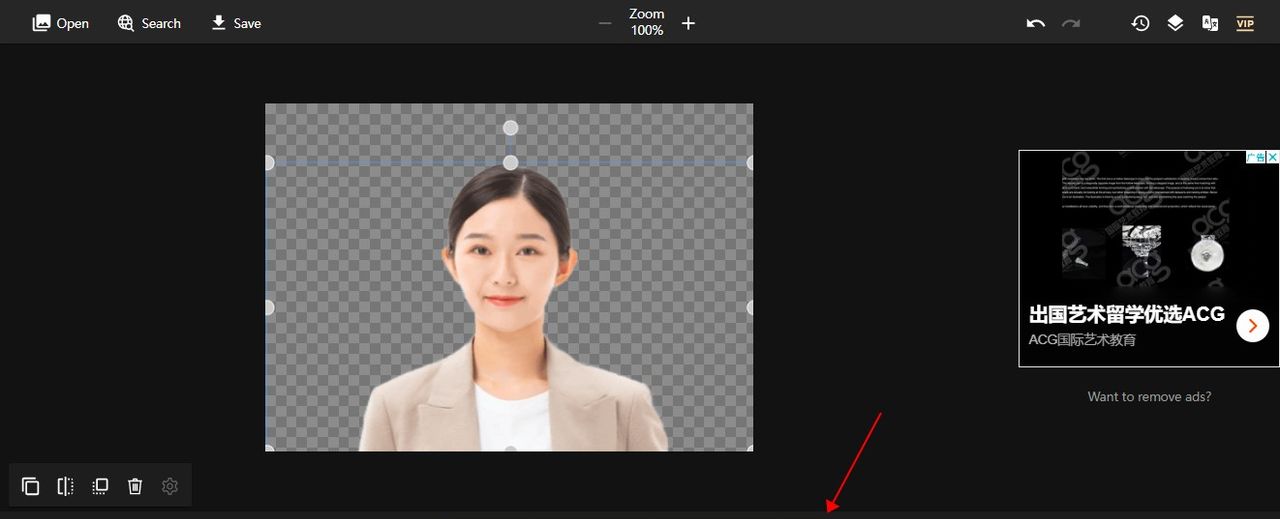Click the bring-to-front arrange icon
Screen dimensions: 1280x519
100,486
